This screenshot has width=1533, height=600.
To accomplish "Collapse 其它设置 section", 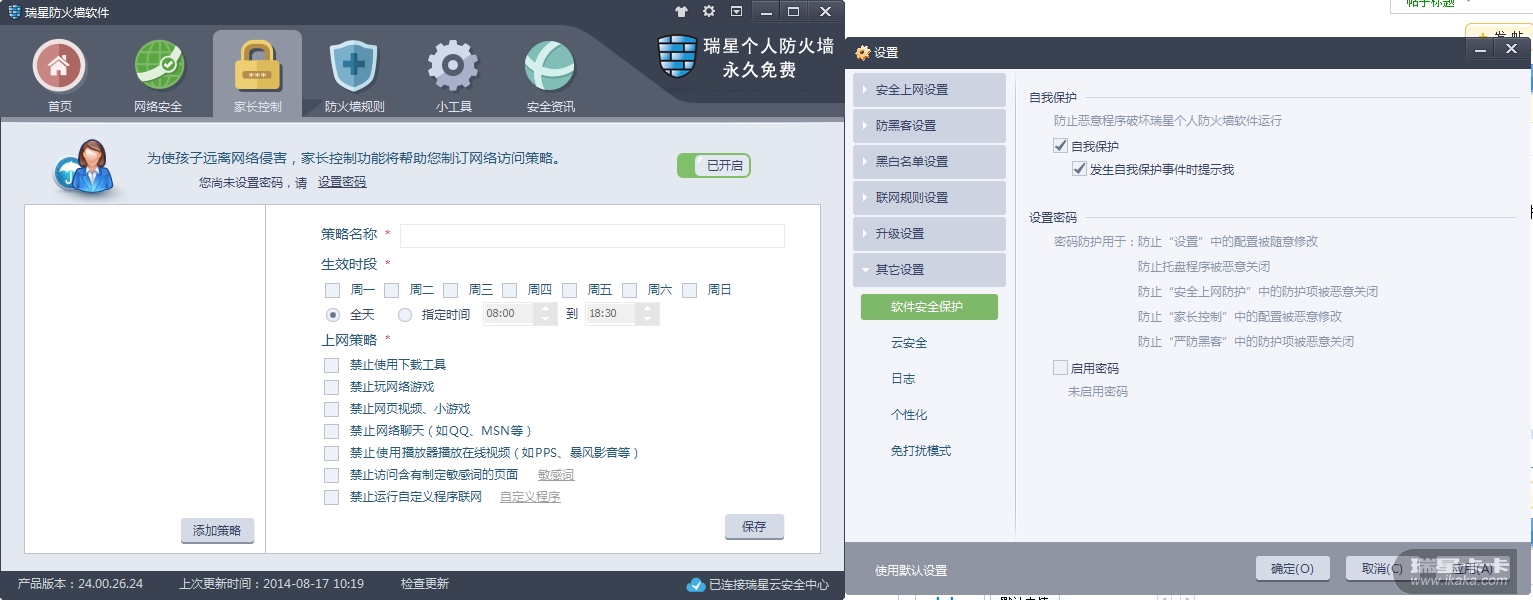I will click(x=929, y=270).
